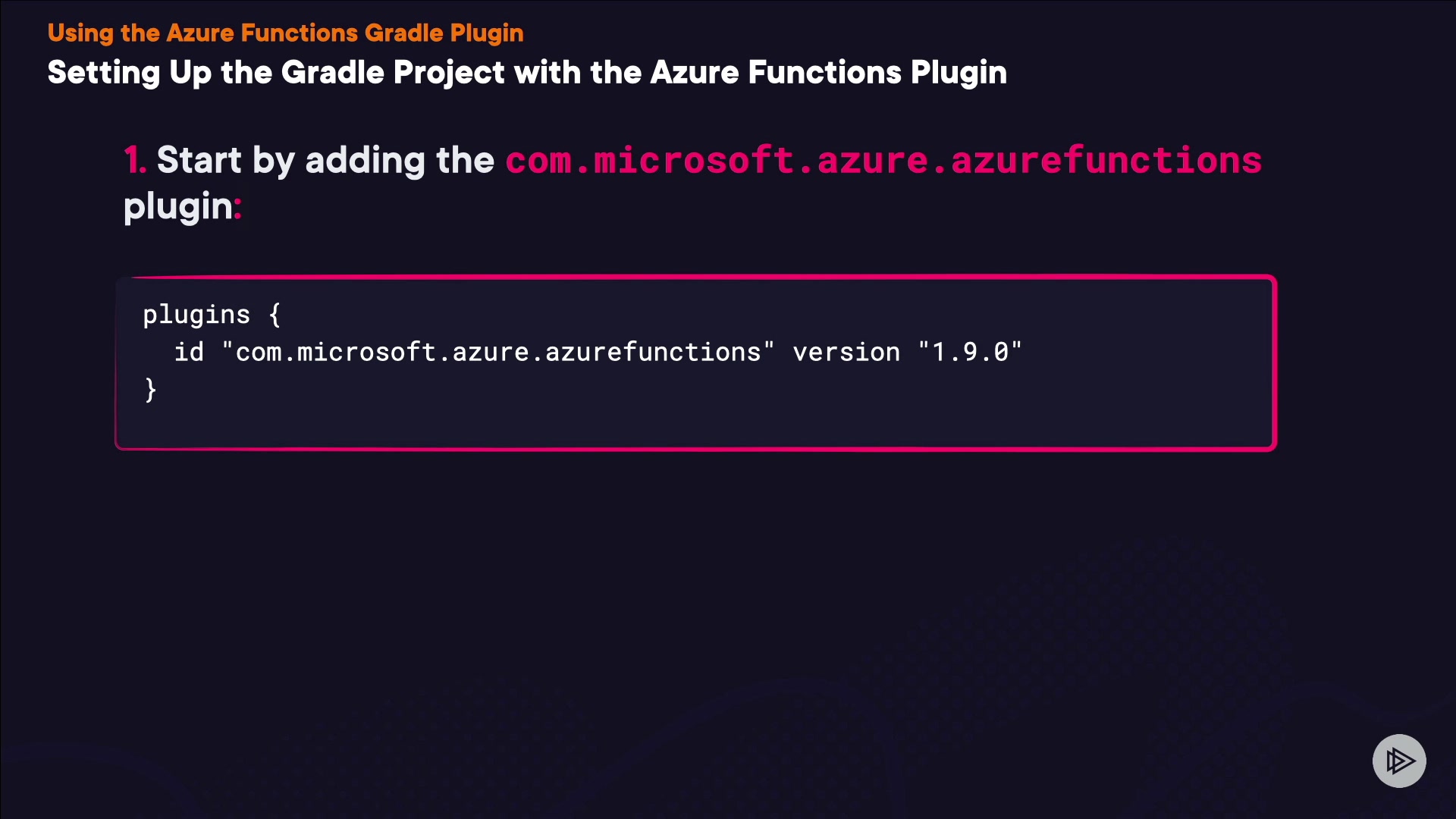The height and width of the screenshot is (819, 1456).
Task: Click the words "Azure Functions" in the white title
Action: click(776, 73)
